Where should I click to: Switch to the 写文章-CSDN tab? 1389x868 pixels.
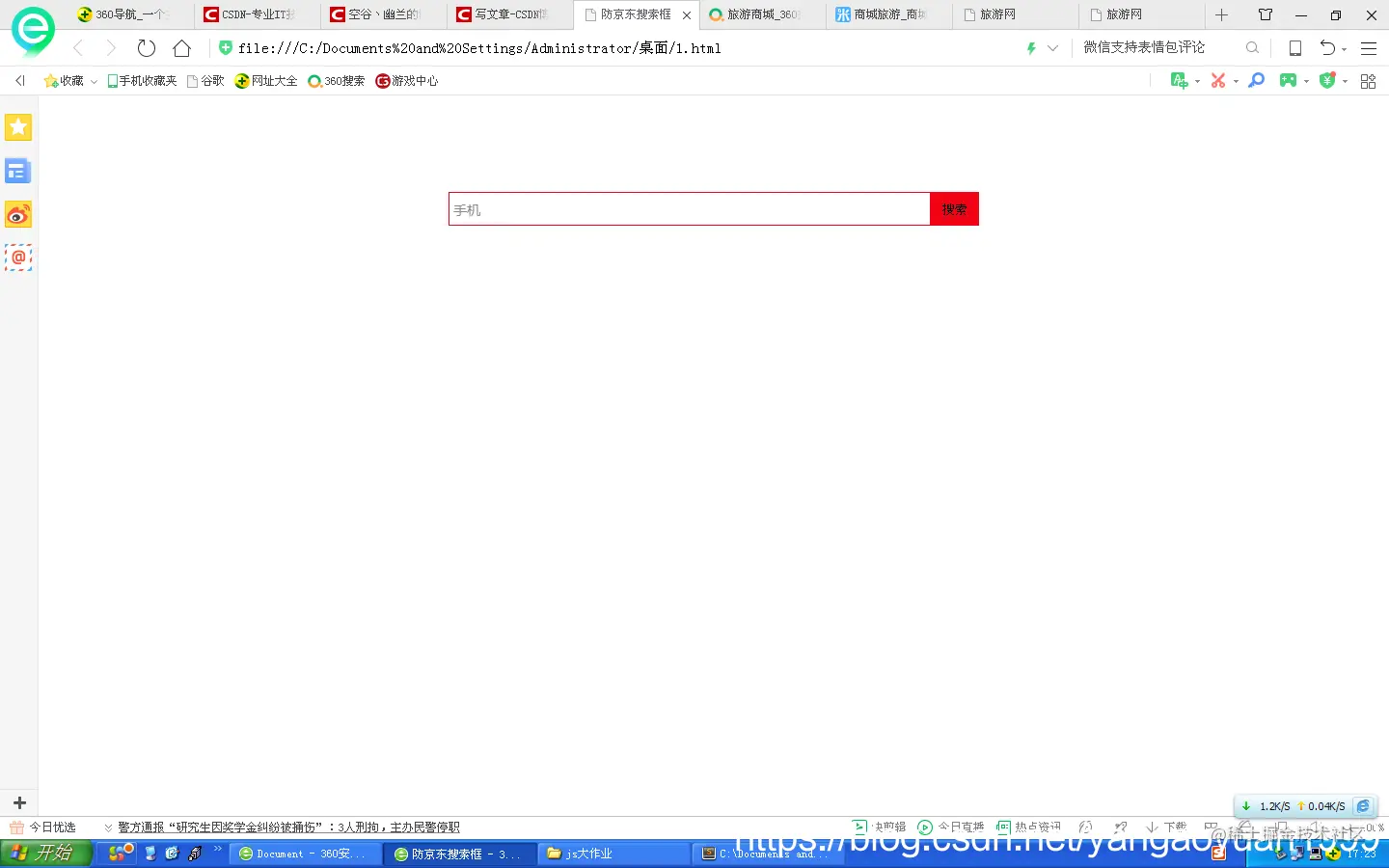[x=509, y=14]
